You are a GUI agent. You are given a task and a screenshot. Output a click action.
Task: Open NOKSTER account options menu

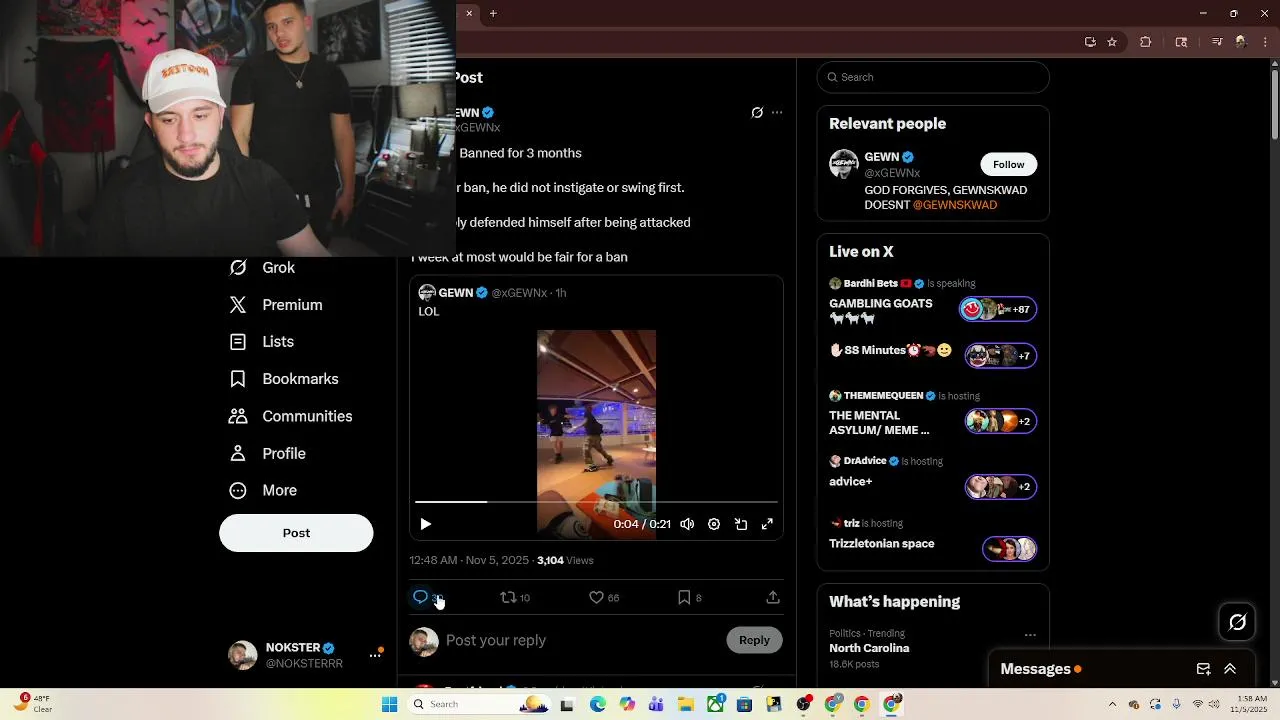376,655
